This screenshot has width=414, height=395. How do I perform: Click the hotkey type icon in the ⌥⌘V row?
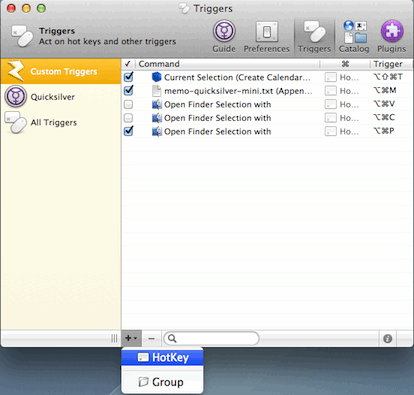pos(330,104)
